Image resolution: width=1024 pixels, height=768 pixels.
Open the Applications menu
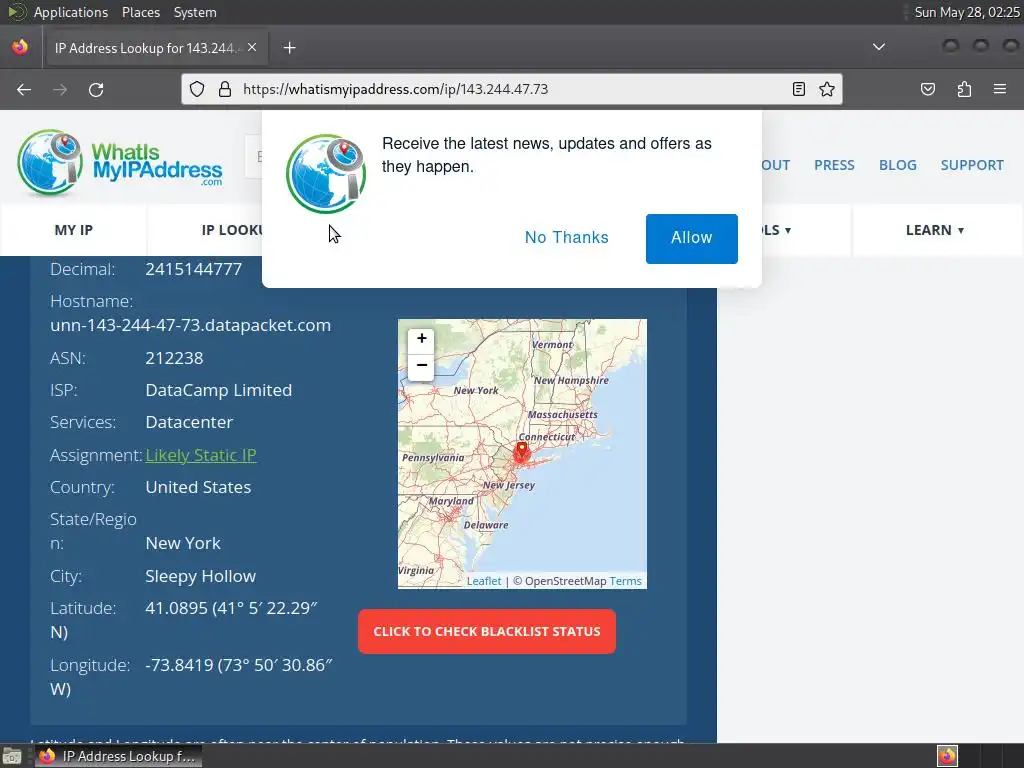pyautogui.click(x=71, y=12)
